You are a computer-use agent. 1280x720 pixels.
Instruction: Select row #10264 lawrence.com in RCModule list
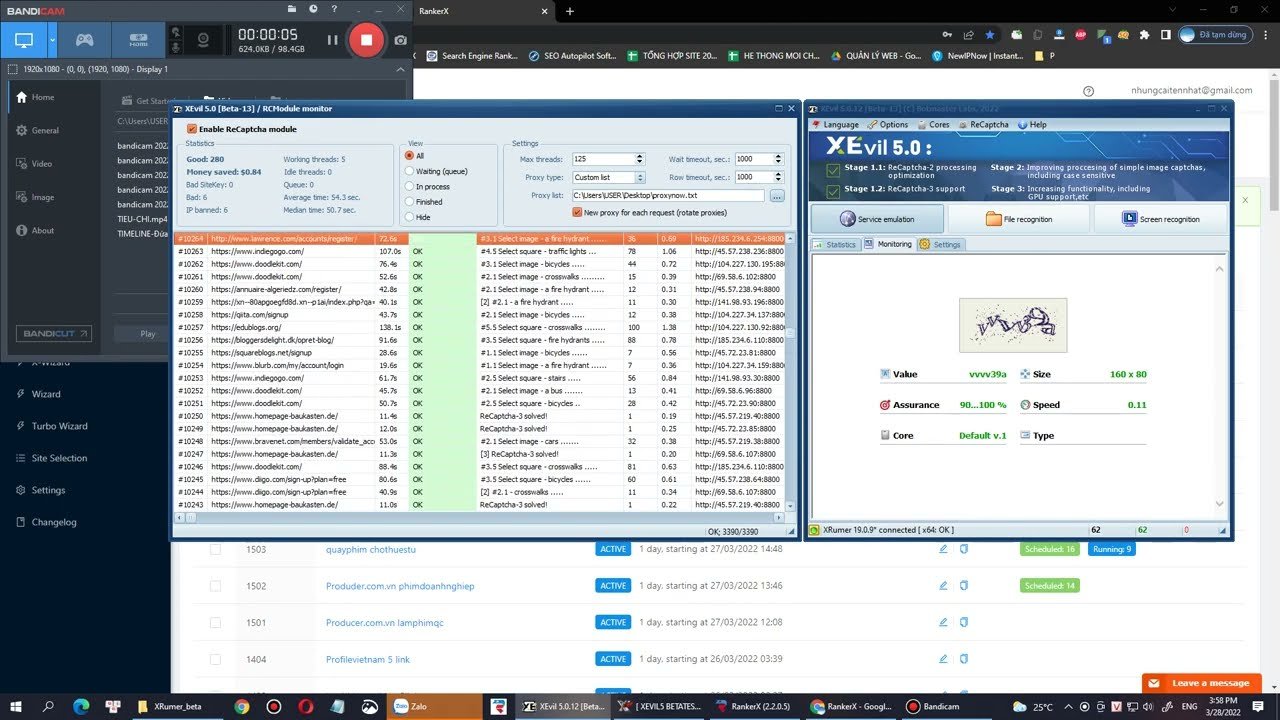[x=479, y=239]
